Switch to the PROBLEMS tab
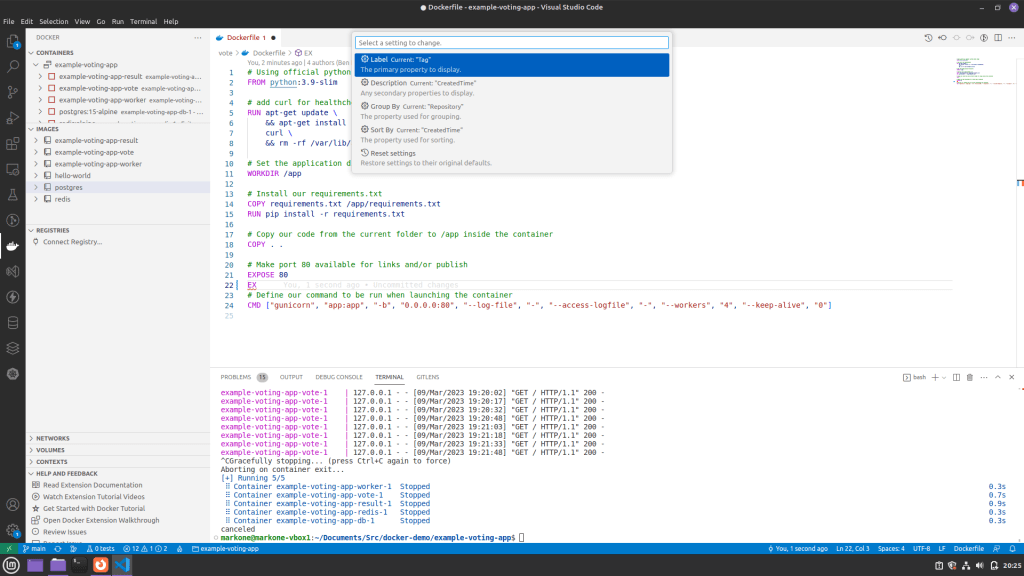1024x576 pixels. 236,377
